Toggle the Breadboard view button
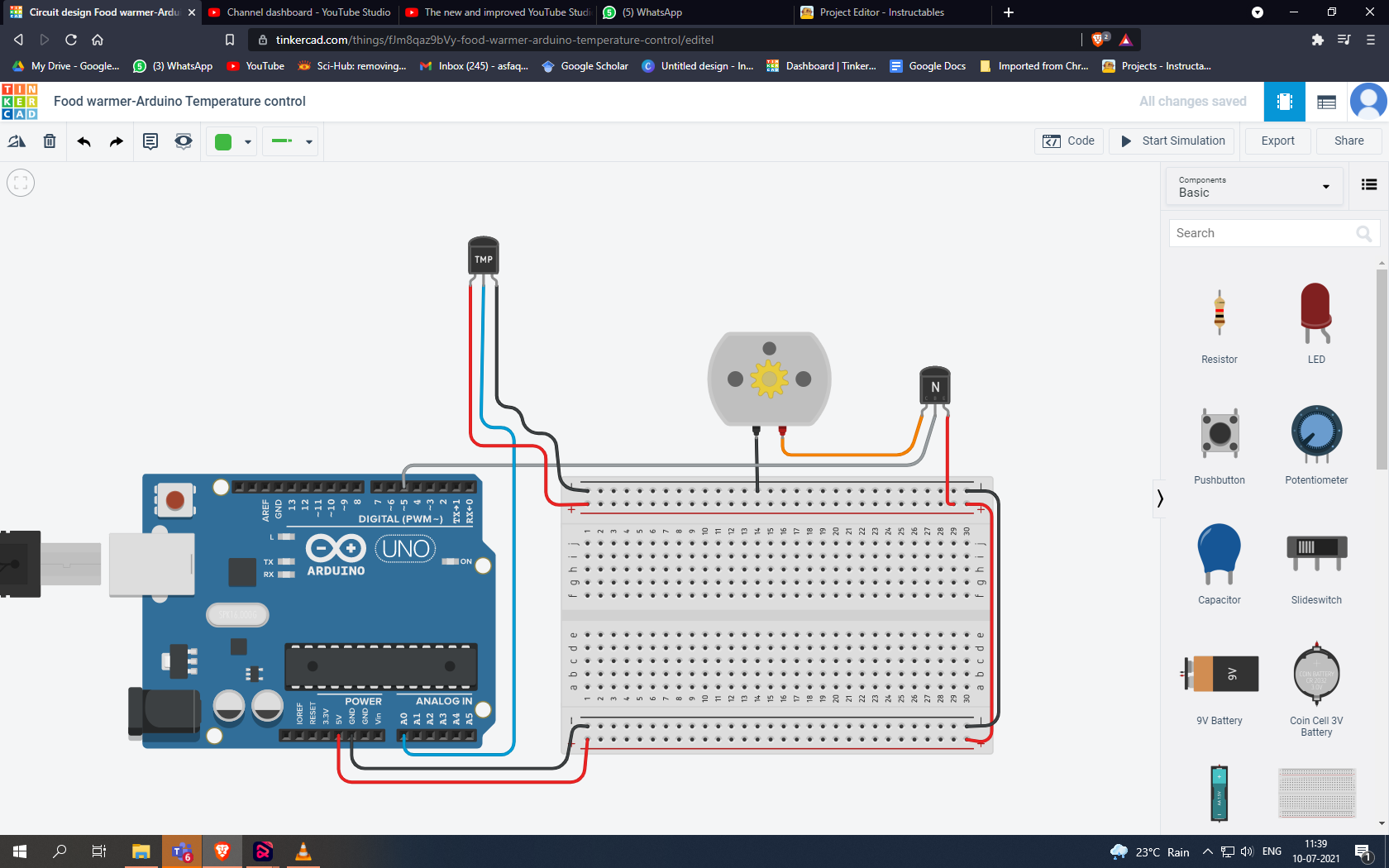The image size is (1389, 868). pos(1284,101)
